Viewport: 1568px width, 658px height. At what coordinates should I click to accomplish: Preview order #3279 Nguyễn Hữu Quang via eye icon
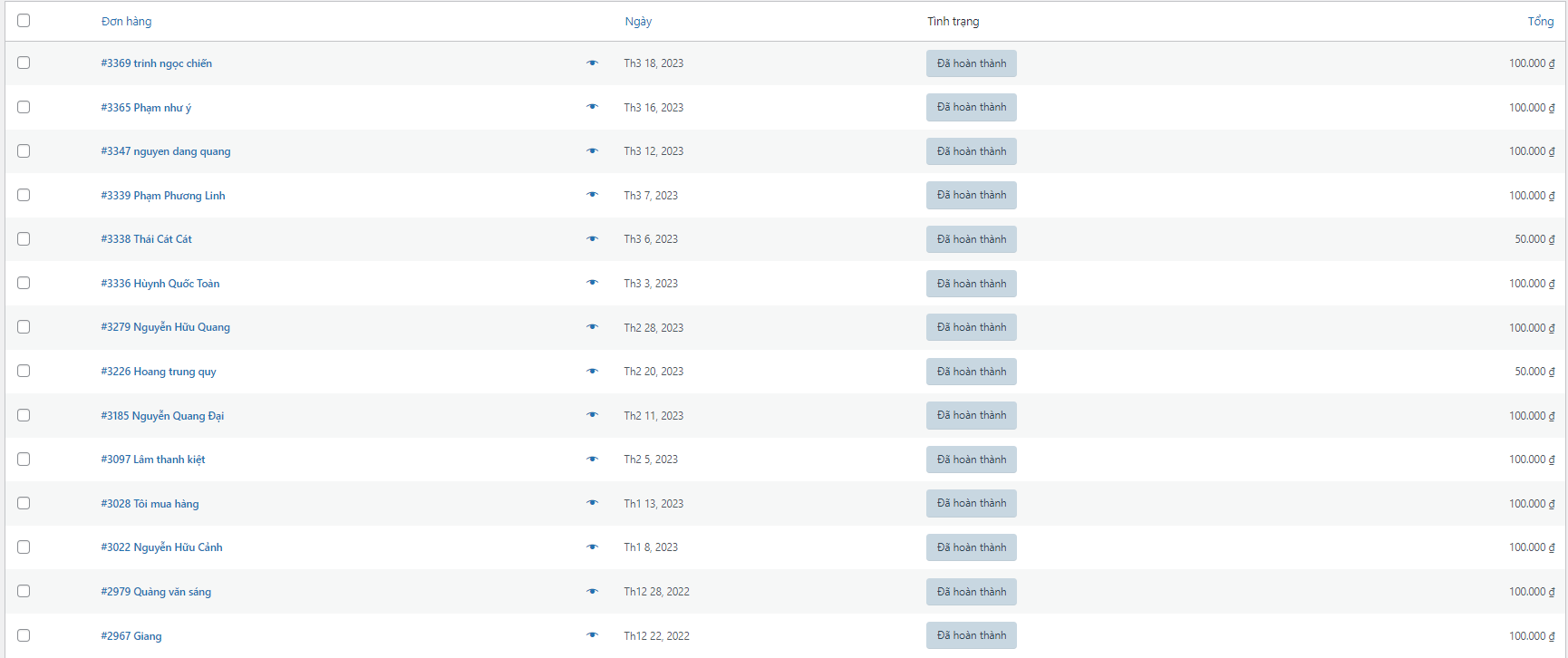coord(592,327)
